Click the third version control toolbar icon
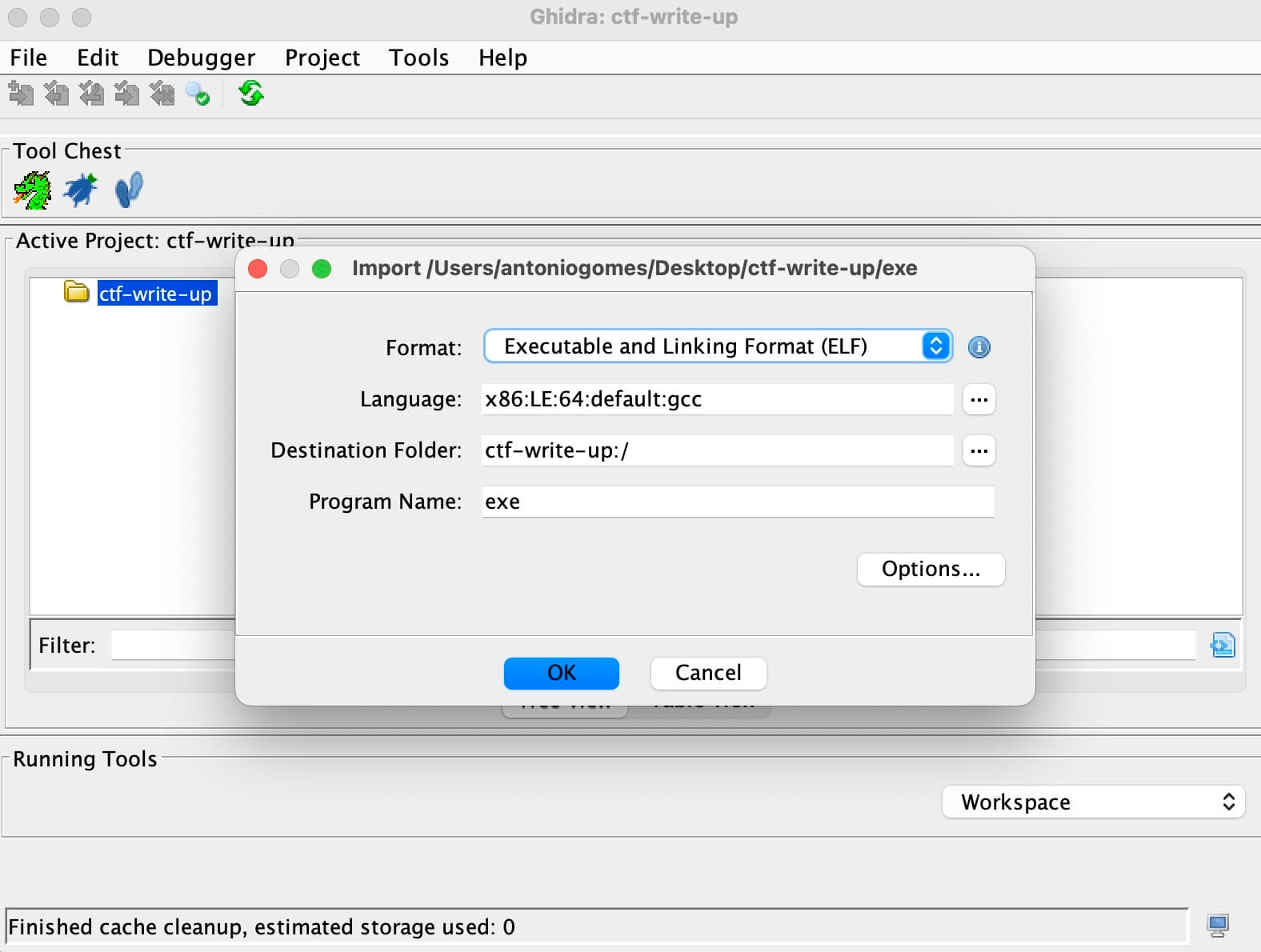The width and height of the screenshot is (1261, 952). pyautogui.click(x=91, y=94)
